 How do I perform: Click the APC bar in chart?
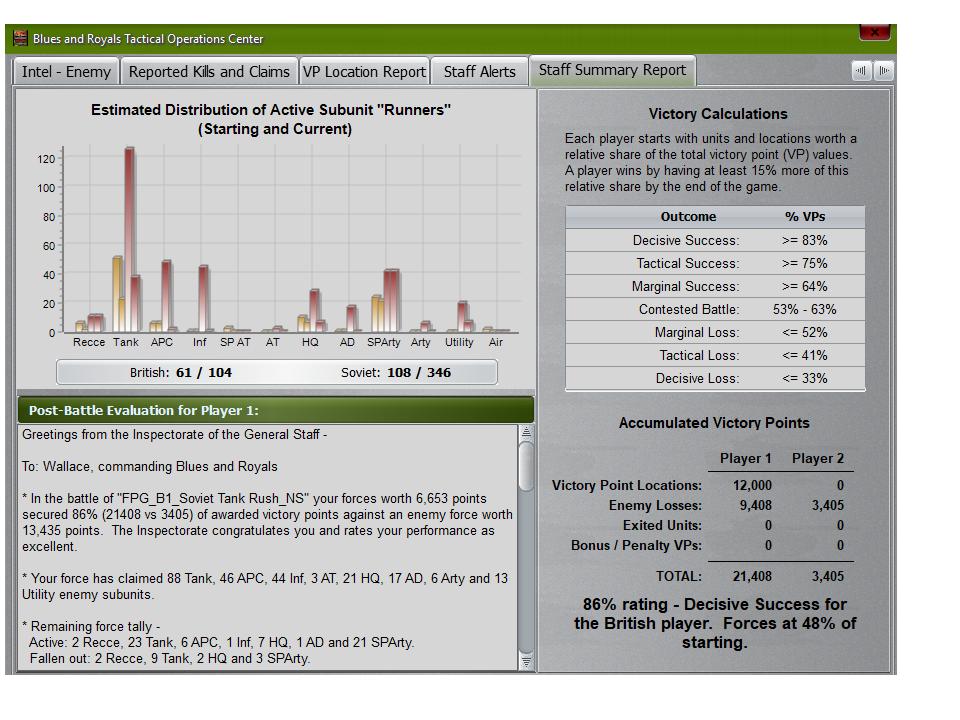point(167,296)
